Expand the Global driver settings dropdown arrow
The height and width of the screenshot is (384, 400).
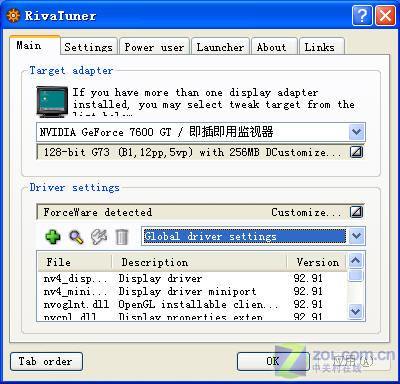[x=356, y=236]
